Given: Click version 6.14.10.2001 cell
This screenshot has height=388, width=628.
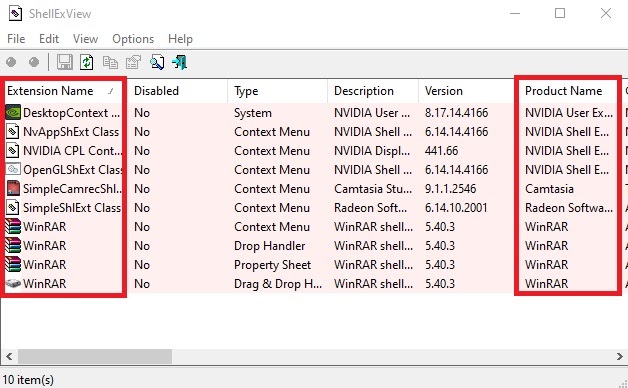Looking at the screenshot, I should [456, 208].
